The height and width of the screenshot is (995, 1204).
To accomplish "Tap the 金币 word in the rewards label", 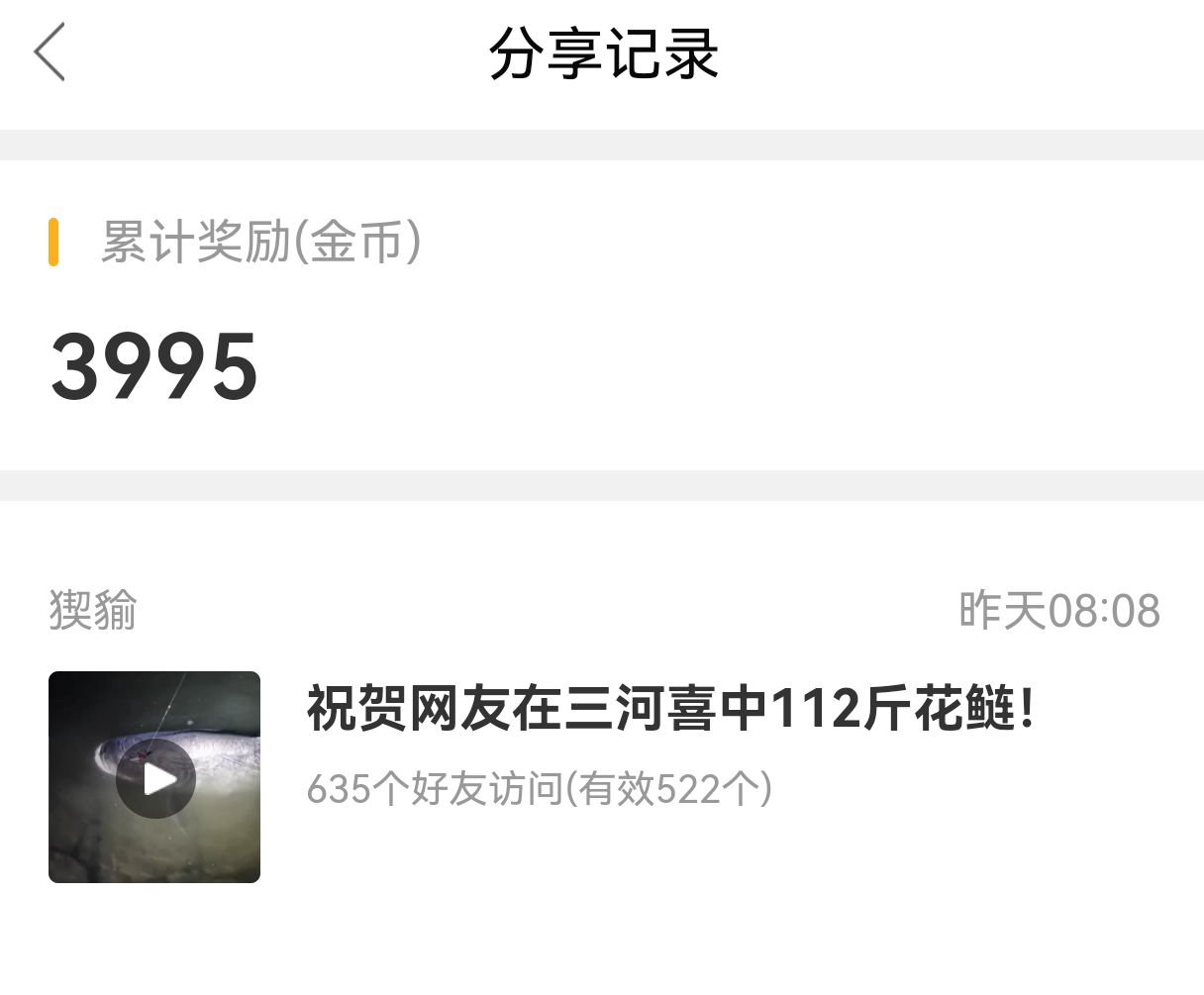I will click(x=356, y=242).
